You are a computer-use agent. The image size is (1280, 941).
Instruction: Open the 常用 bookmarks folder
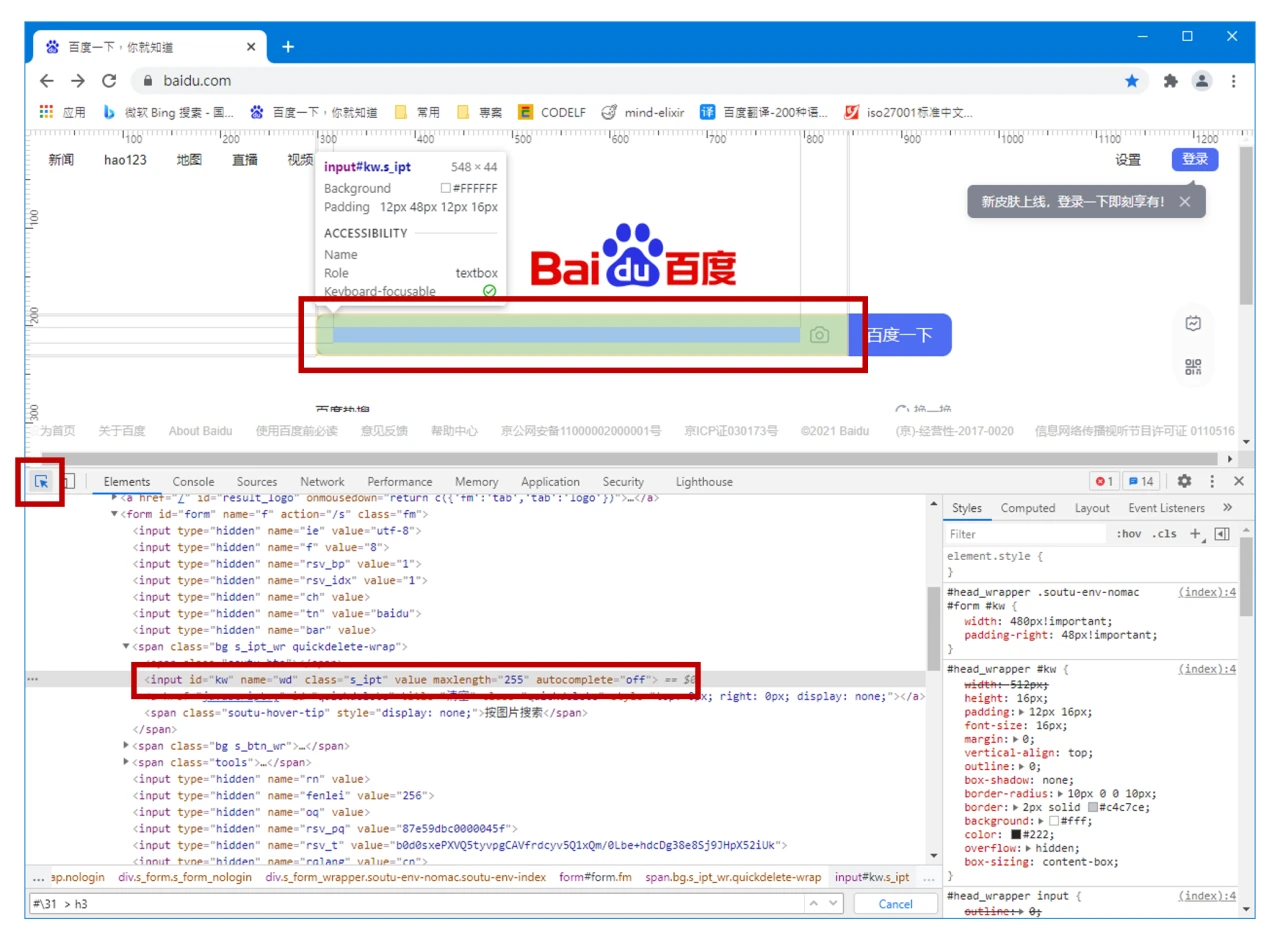point(417,112)
